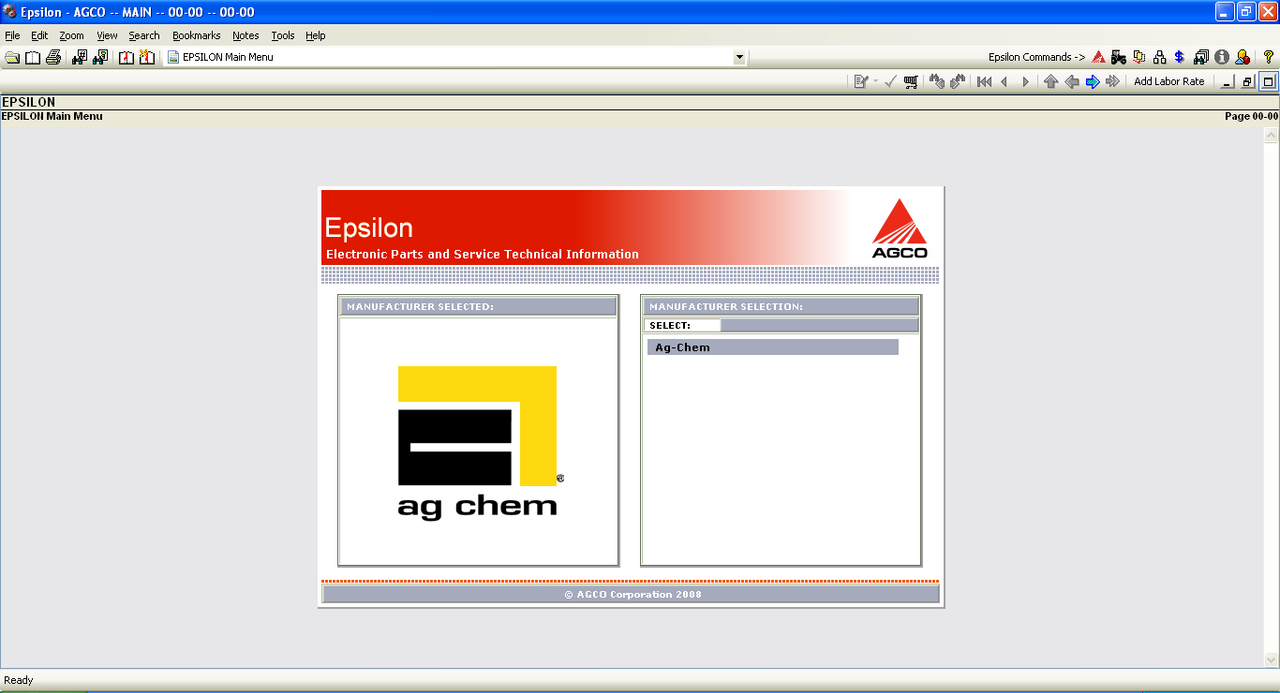Open the View menu
Viewport: 1280px width, 693px height.
click(107, 35)
